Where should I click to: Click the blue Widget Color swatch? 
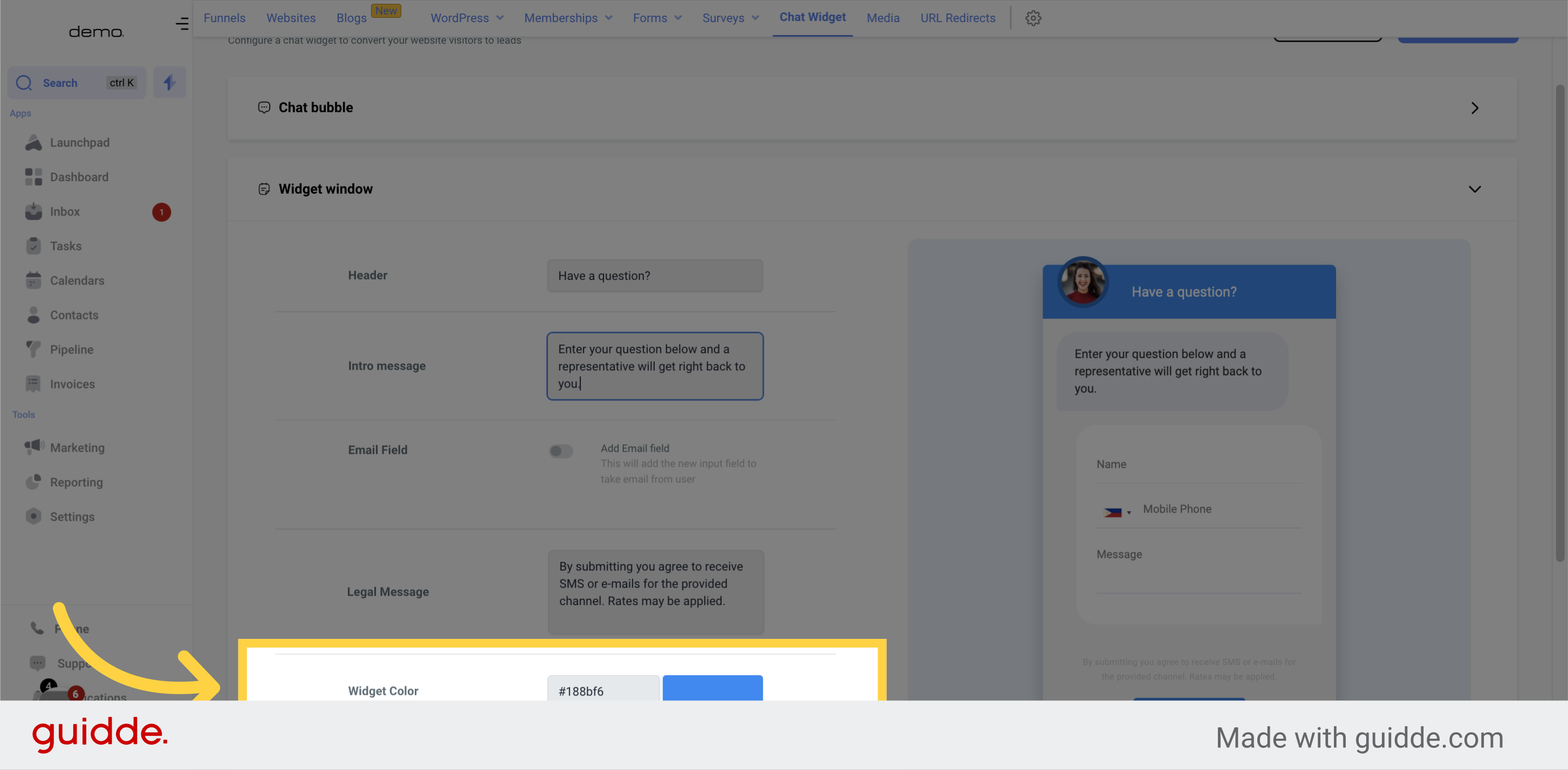tap(712, 688)
